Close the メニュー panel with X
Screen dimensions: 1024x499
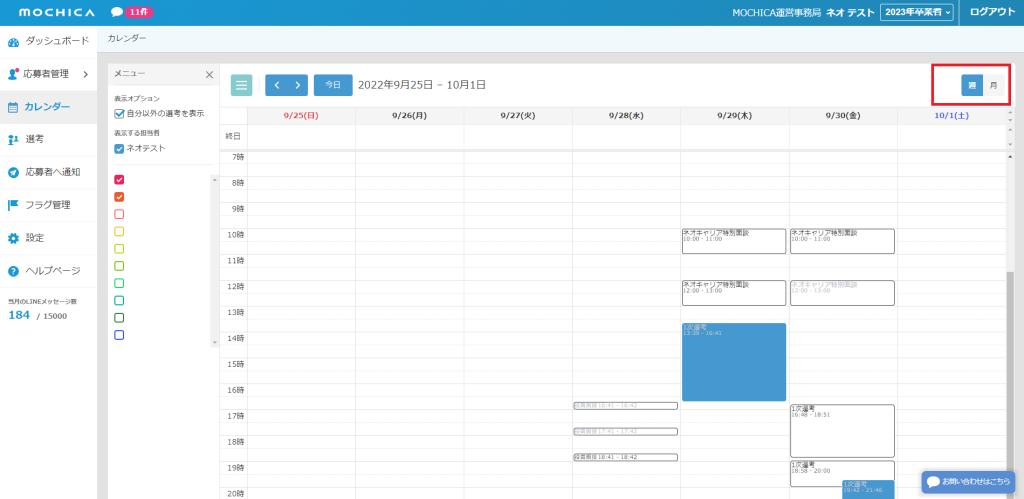(209, 74)
